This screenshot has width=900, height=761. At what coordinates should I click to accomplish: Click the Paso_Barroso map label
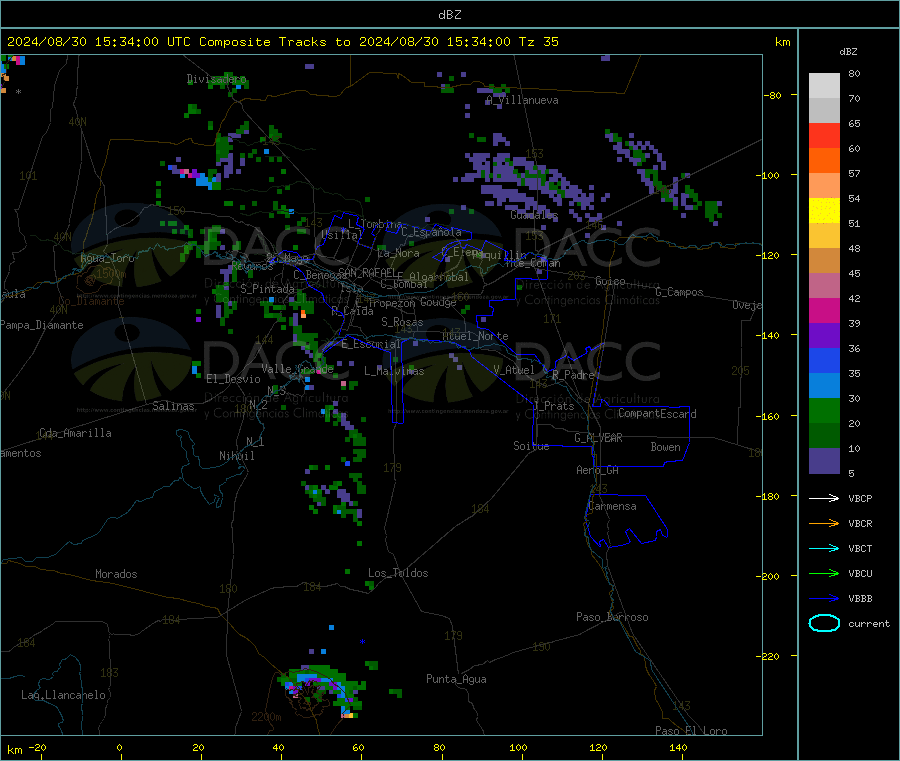(x=612, y=617)
